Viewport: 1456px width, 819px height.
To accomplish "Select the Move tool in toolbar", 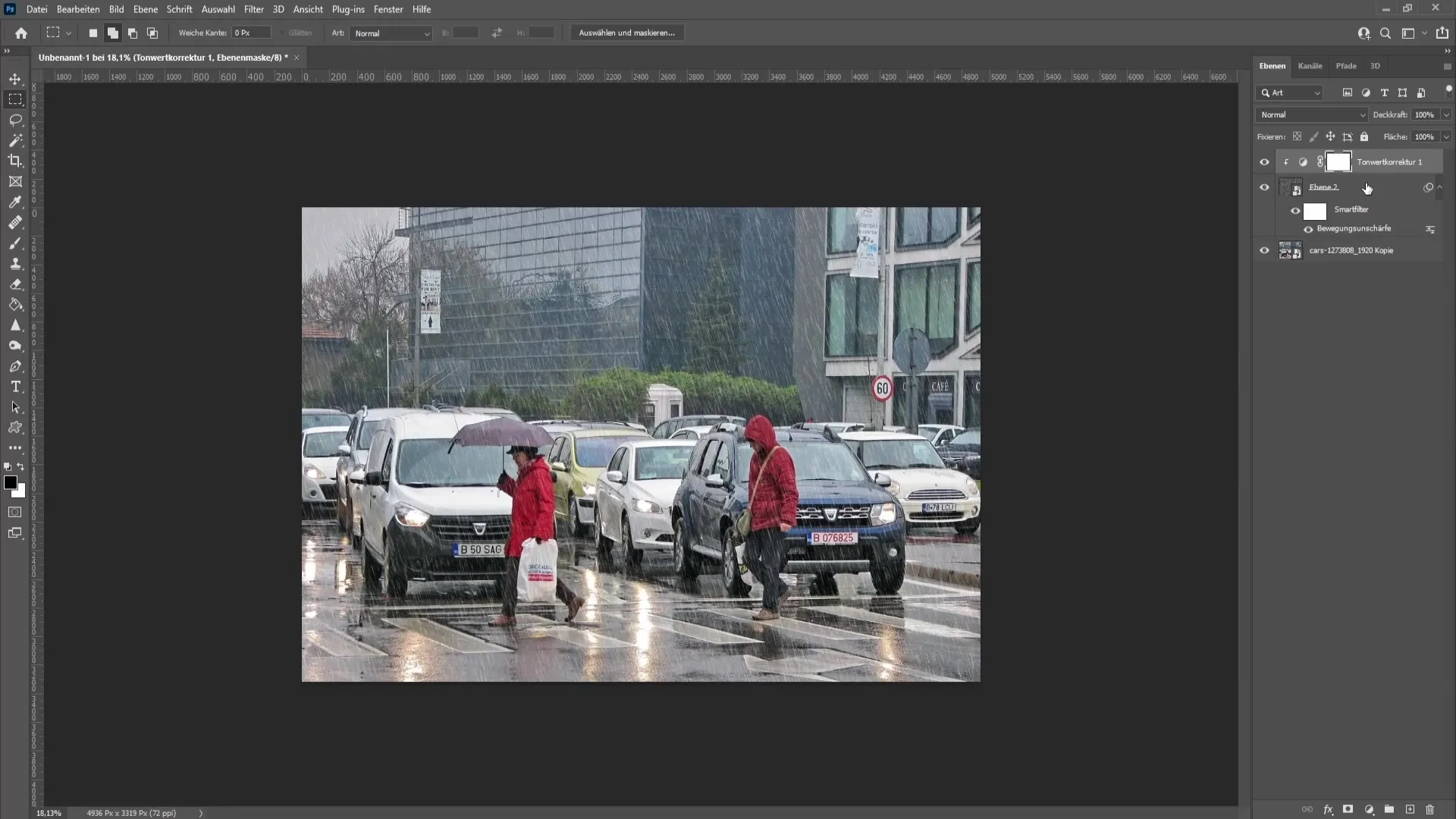I will coord(15,78).
